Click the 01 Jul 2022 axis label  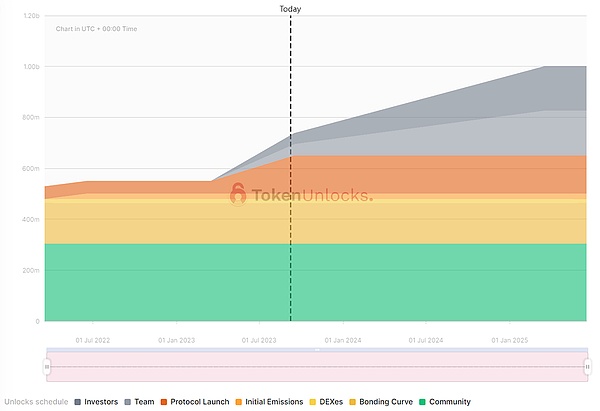tap(97, 340)
